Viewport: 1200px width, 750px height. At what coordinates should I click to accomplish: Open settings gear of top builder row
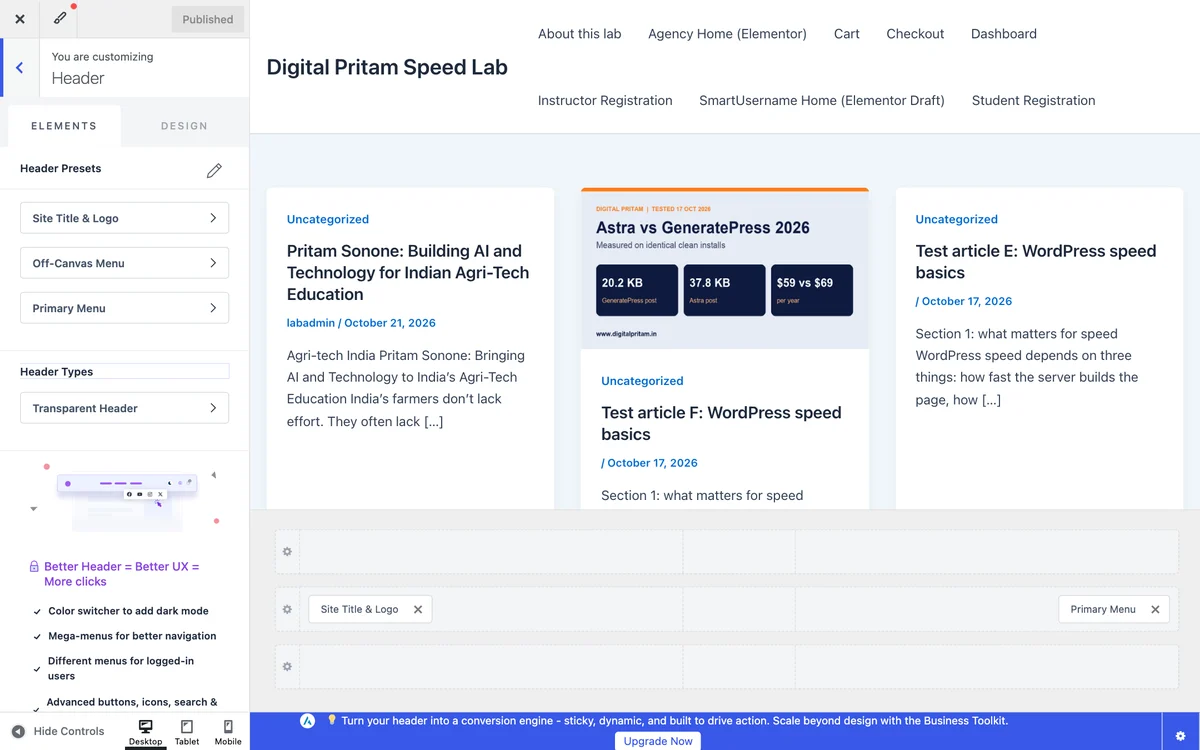click(287, 552)
